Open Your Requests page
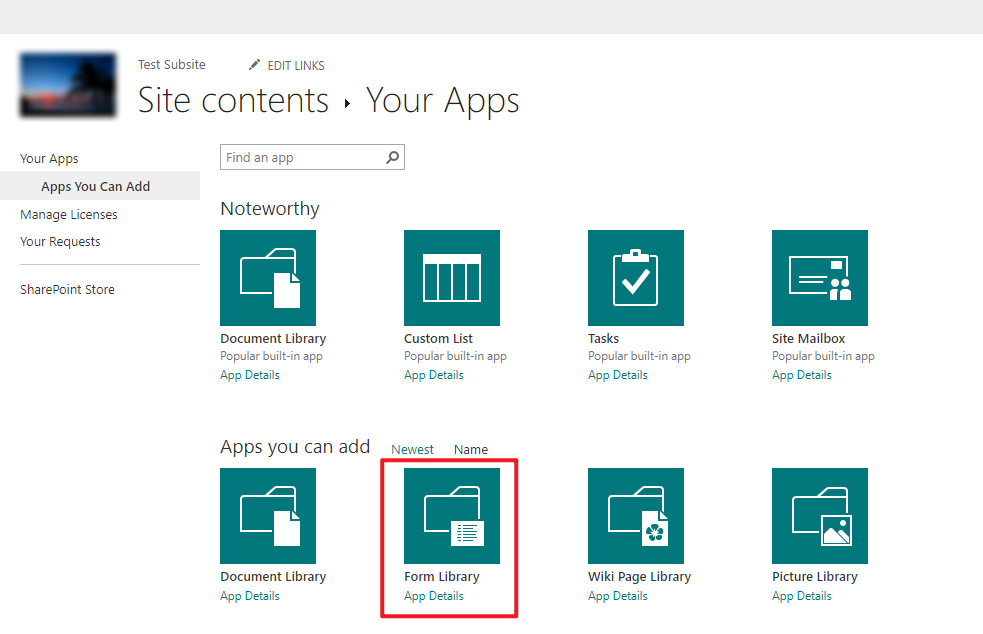Viewport: 983px width, 634px height. coord(60,241)
